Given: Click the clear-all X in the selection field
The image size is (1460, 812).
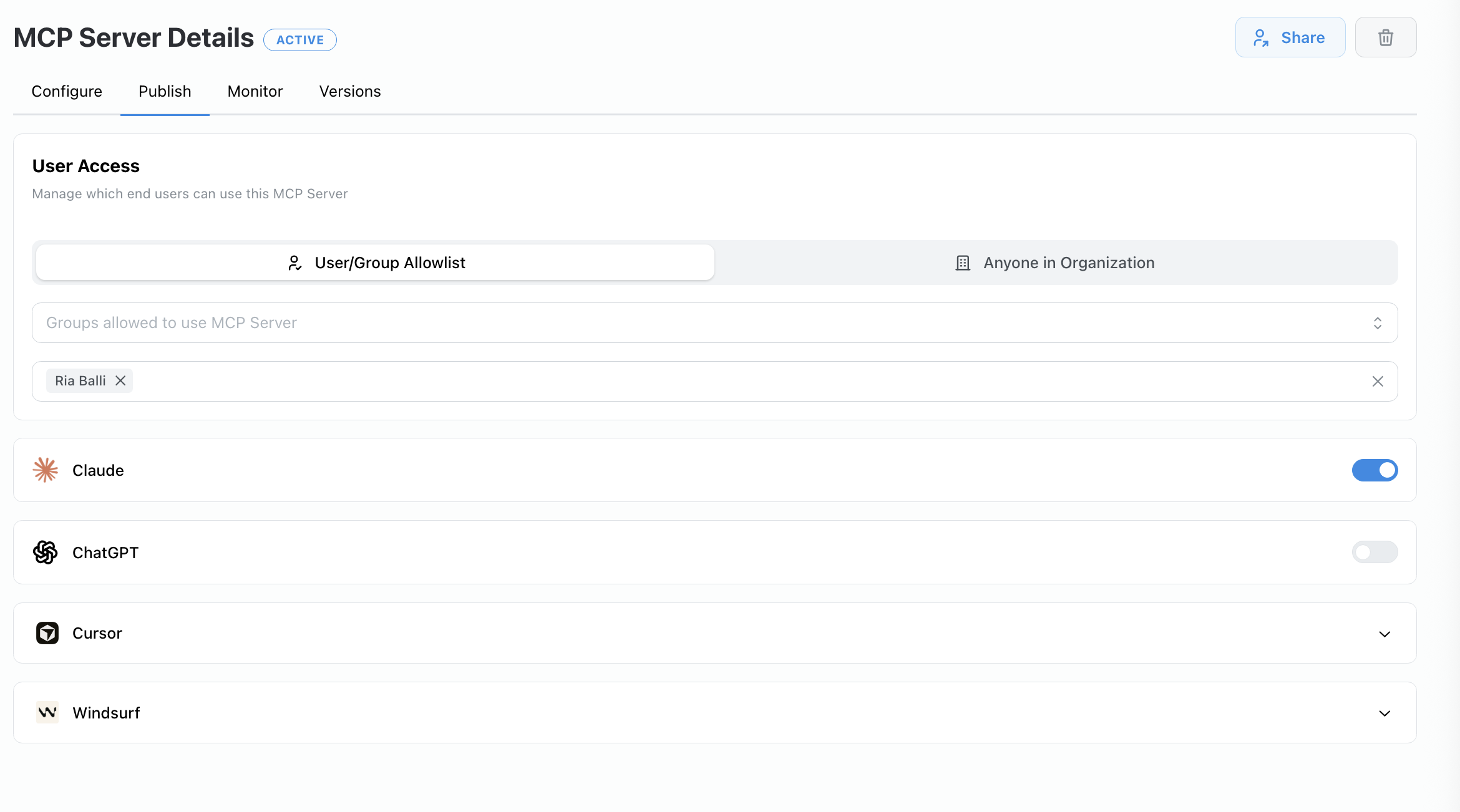Looking at the screenshot, I should 1378,381.
